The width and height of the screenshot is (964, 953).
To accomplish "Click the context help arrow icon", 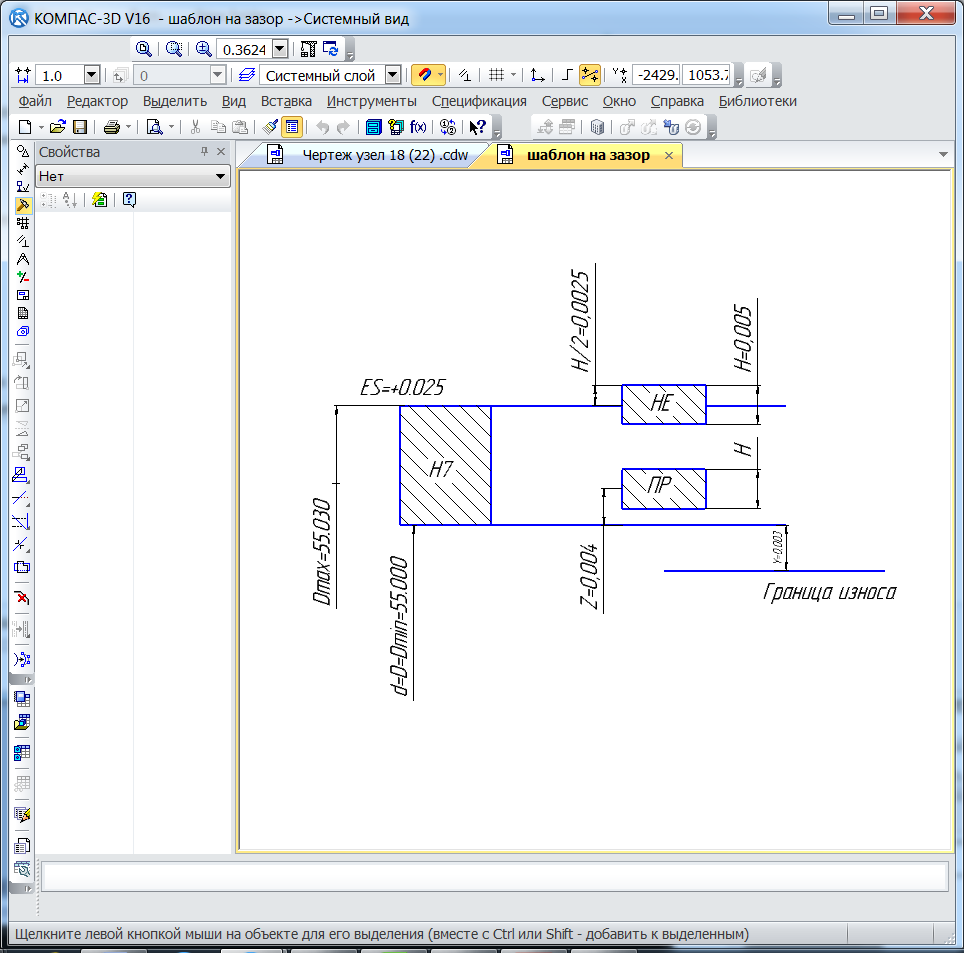I will tap(478, 127).
